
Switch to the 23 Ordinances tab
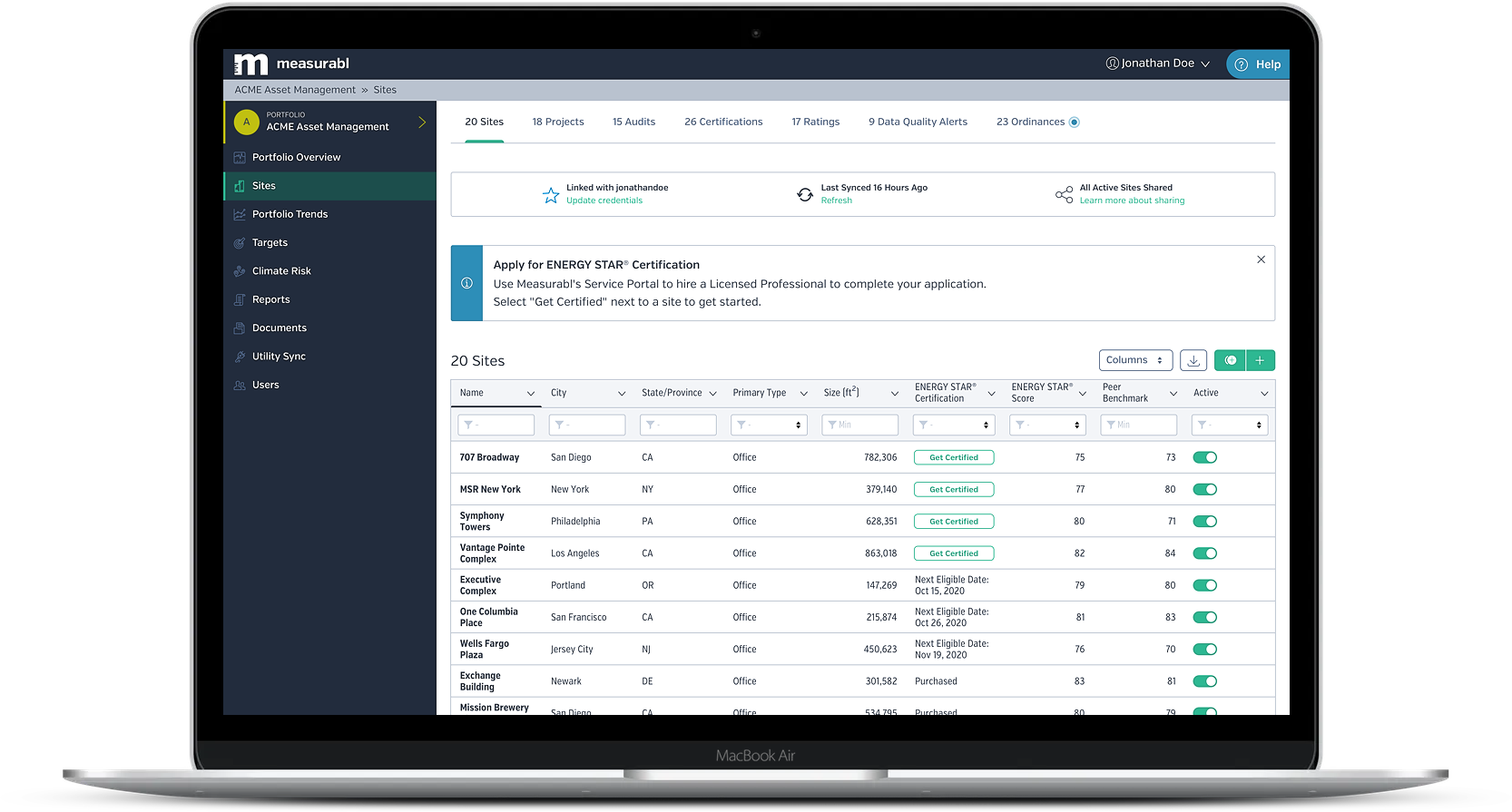tap(1030, 122)
